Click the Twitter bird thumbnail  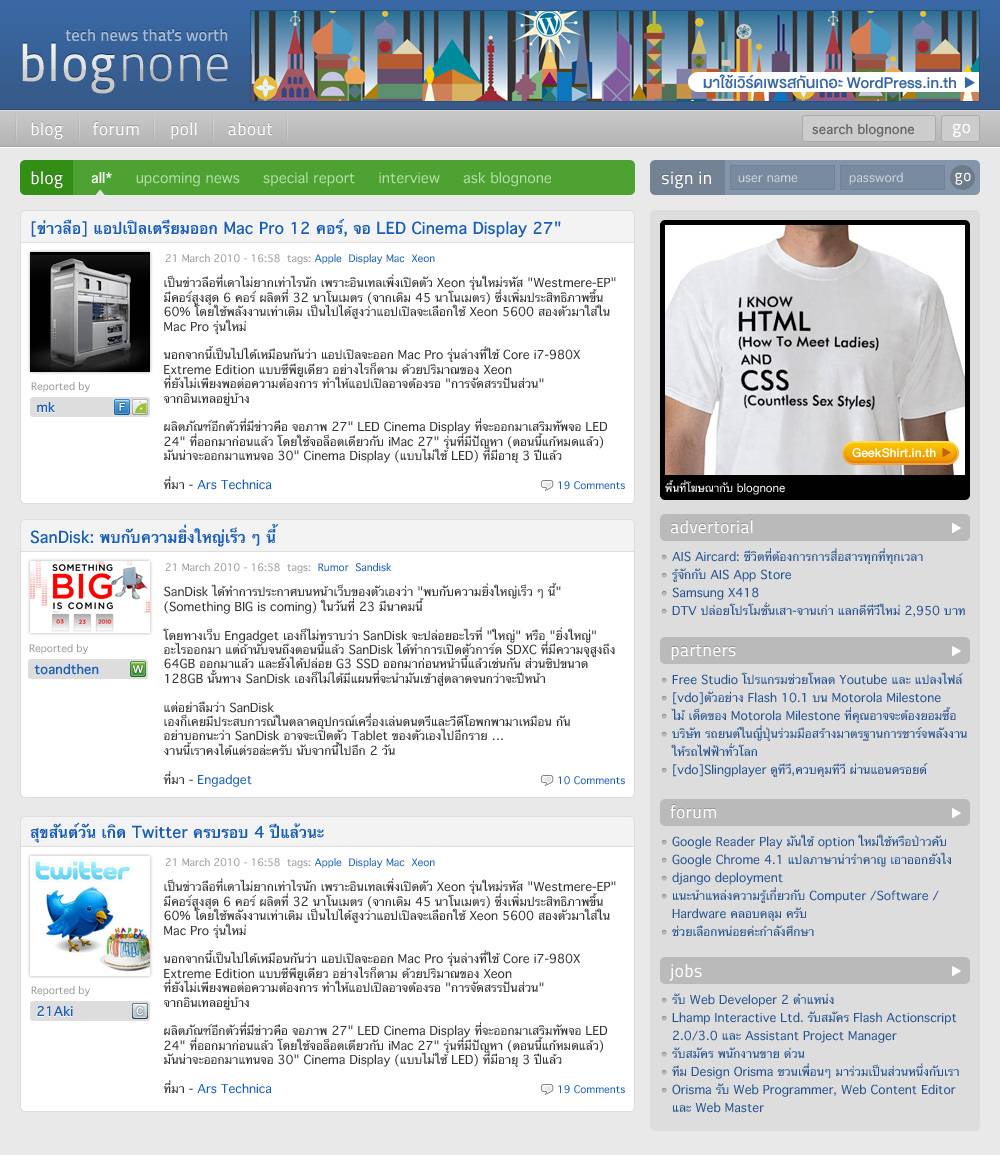pyautogui.click(x=90, y=916)
